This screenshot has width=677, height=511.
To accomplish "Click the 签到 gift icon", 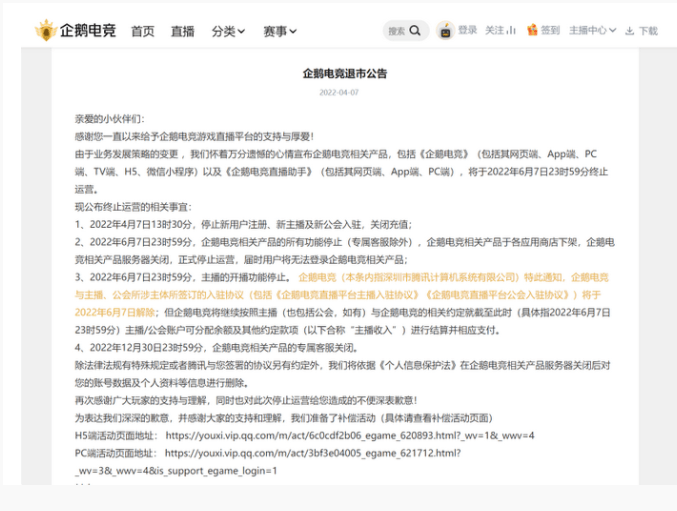I will pos(532,30).
